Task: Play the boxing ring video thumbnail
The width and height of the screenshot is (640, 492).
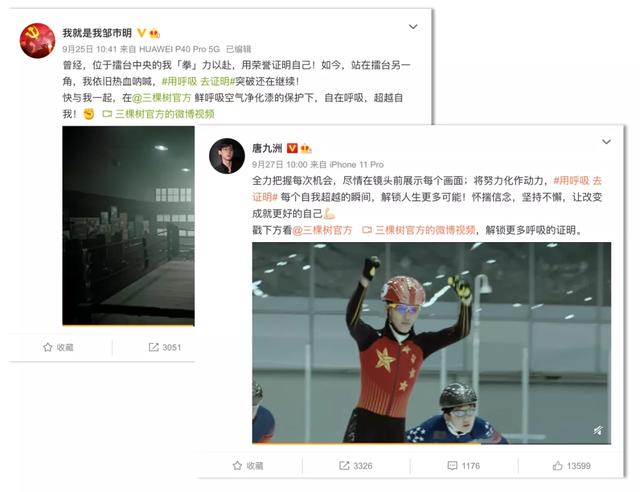Action: [129, 225]
